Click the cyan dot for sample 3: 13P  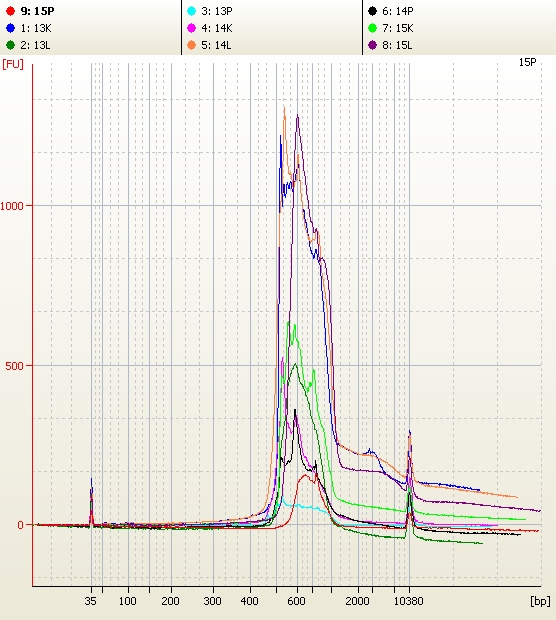tap(191, 11)
